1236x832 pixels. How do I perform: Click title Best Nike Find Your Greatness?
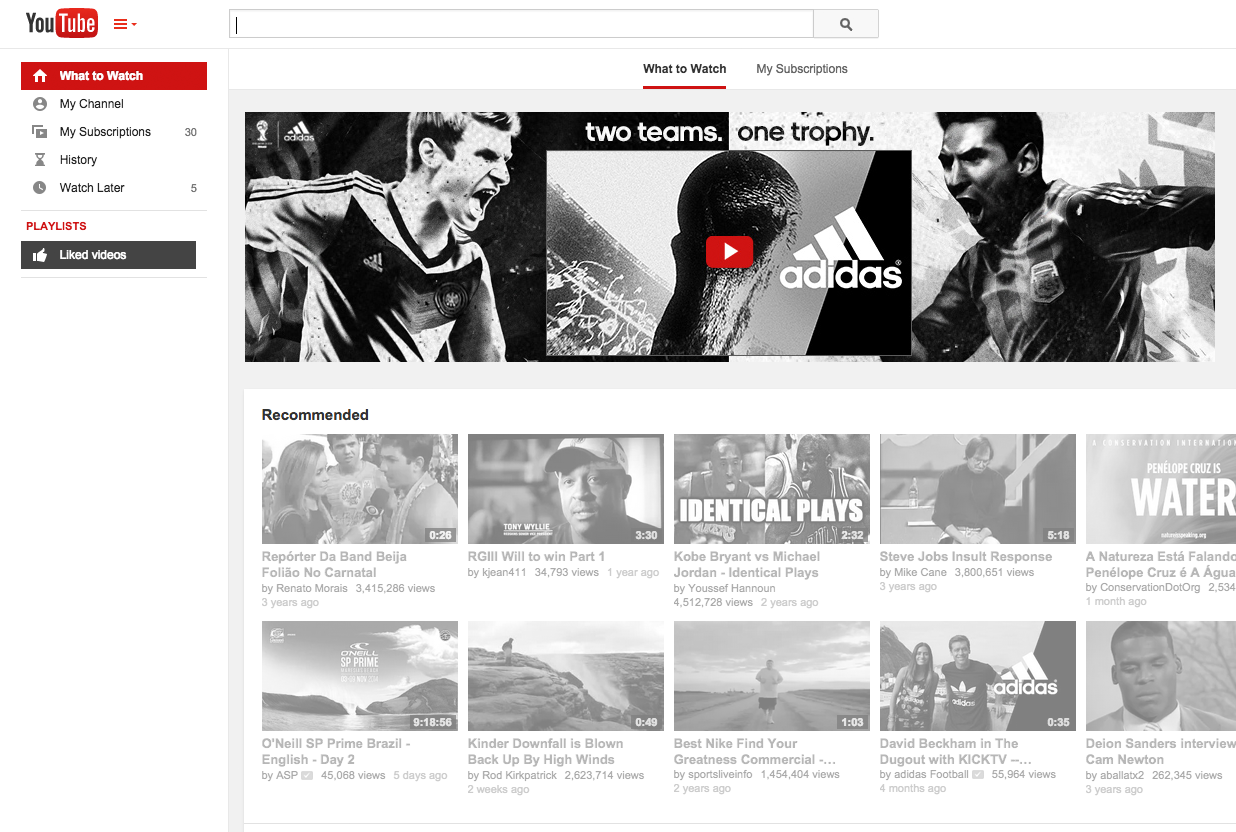pos(755,752)
